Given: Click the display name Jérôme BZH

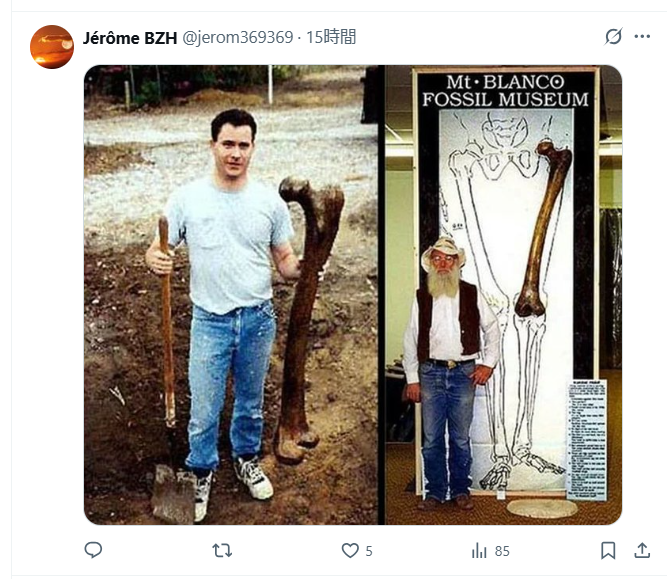Looking at the screenshot, I should [129, 37].
